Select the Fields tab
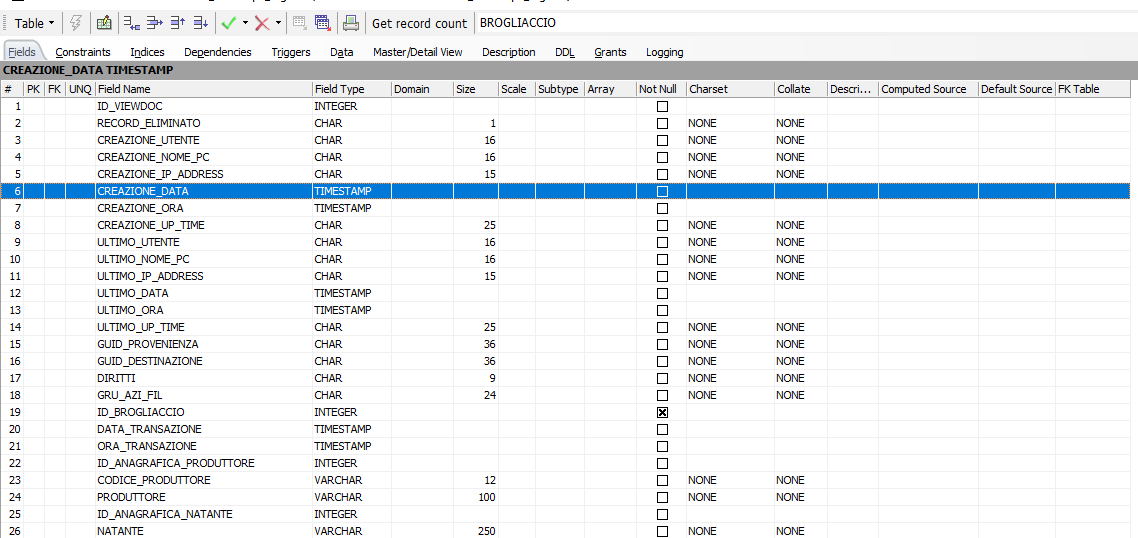Viewport: 1138px width, 538px height. tap(22, 52)
